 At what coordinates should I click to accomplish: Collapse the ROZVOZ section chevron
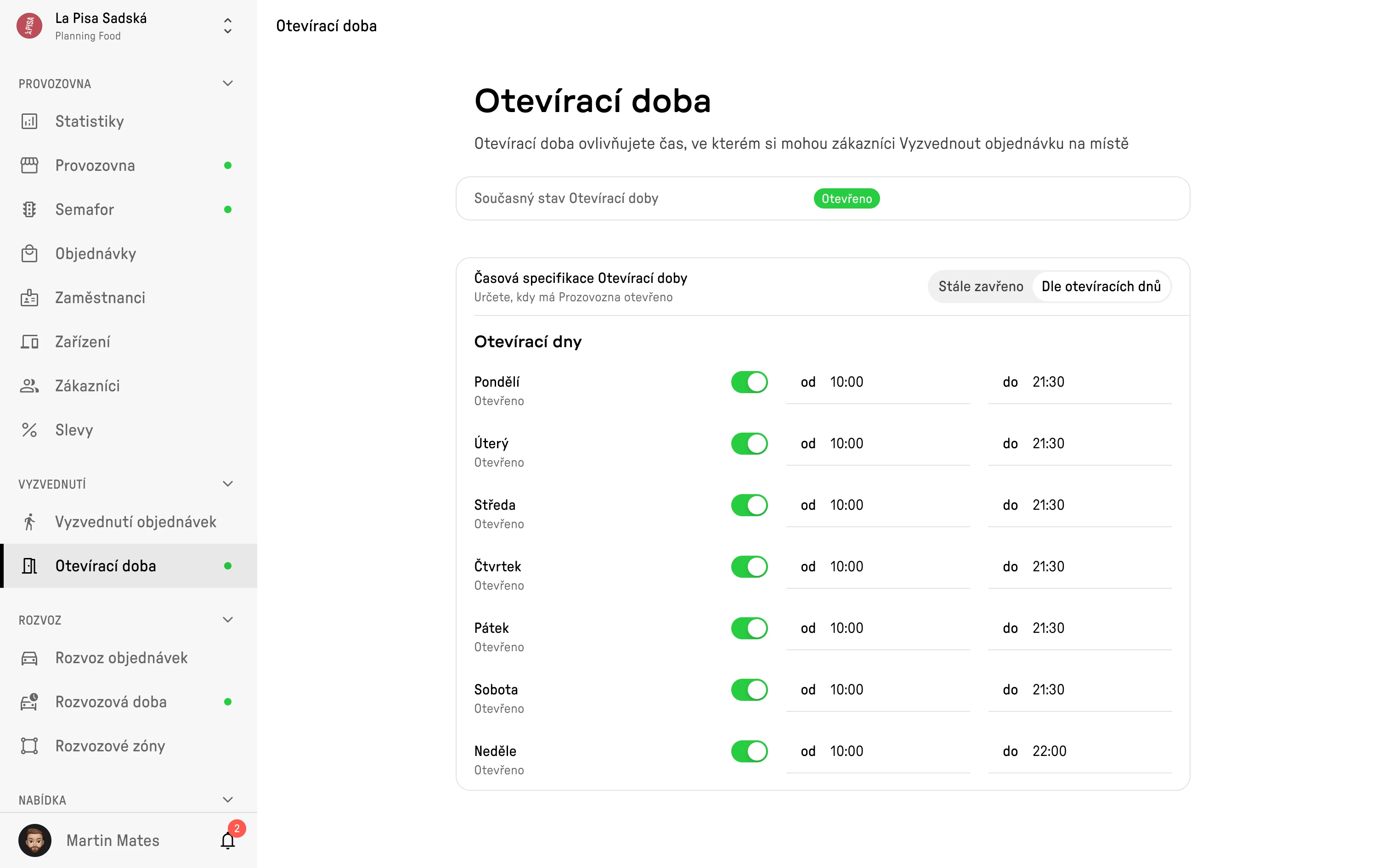point(228,620)
